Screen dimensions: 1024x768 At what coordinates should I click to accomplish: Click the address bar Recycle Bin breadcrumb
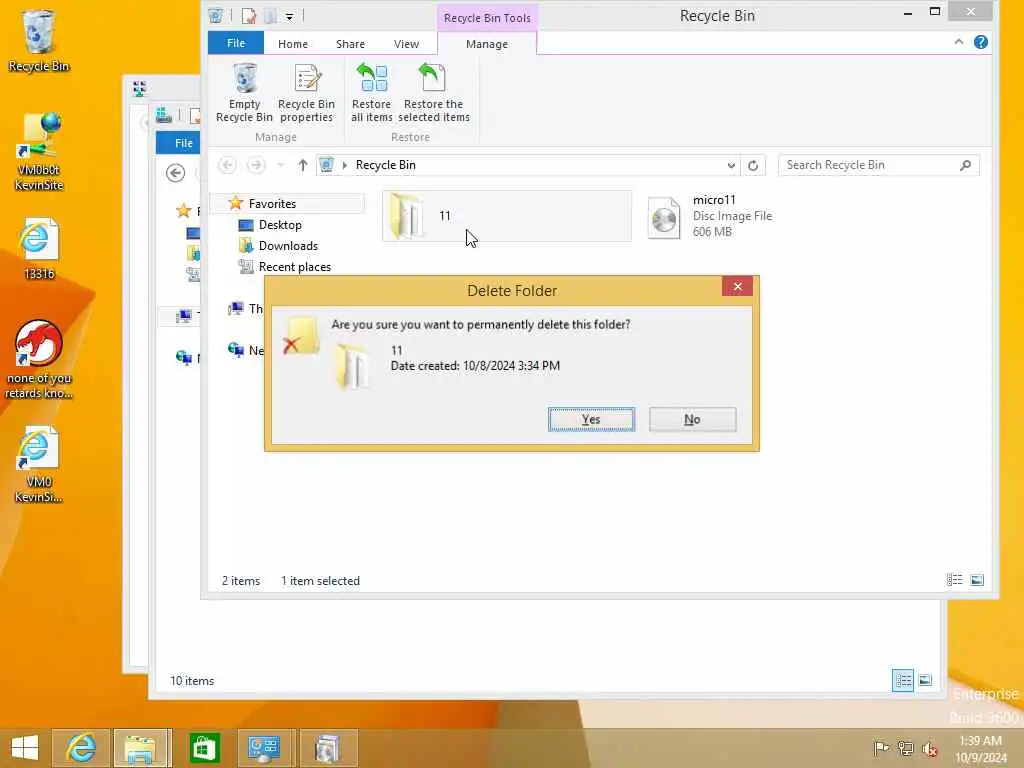385,165
